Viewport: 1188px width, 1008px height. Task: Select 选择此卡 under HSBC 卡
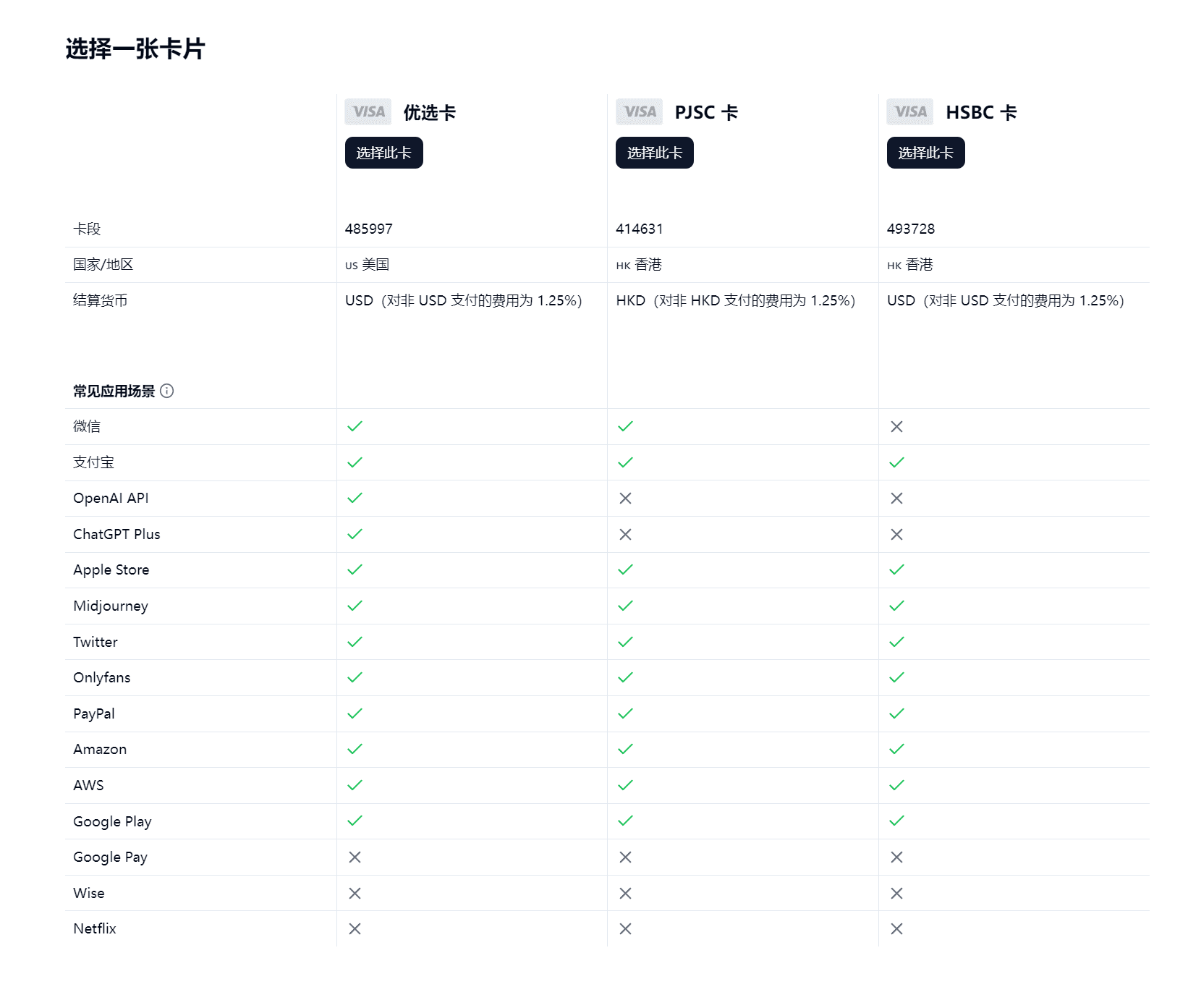point(925,153)
